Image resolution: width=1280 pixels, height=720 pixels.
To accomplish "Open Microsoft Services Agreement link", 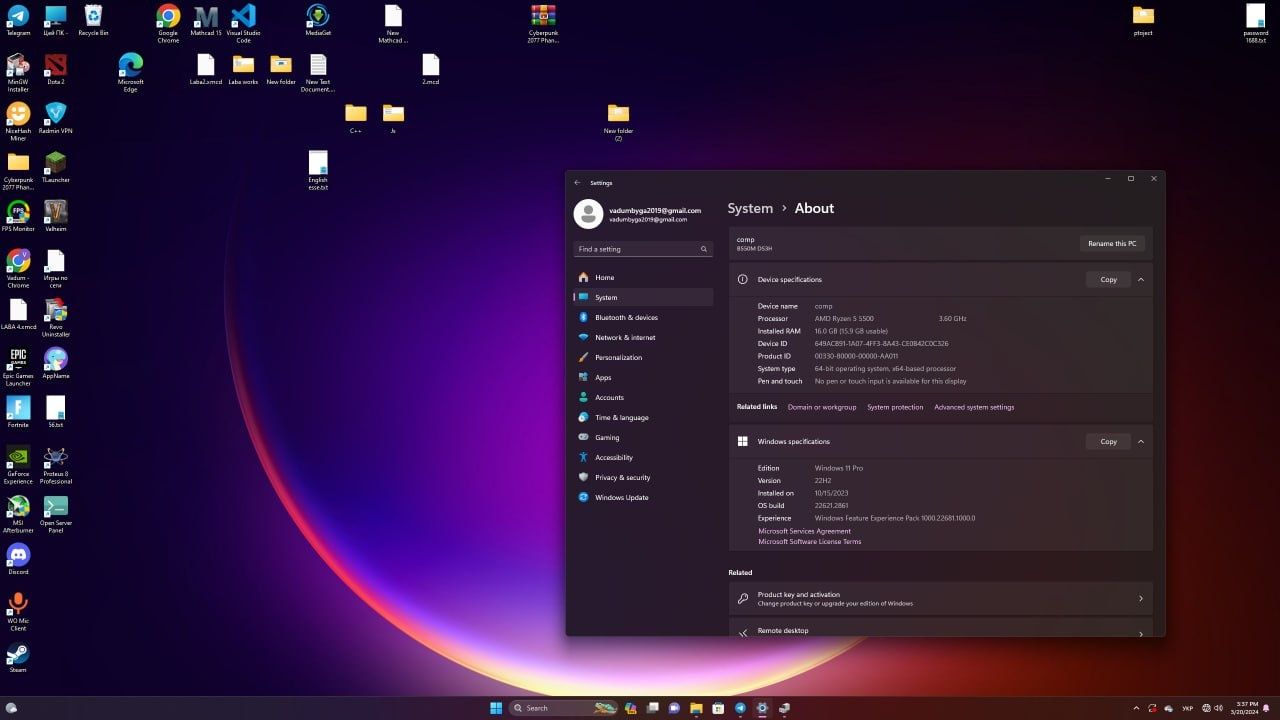I will (x=804, y=531).
